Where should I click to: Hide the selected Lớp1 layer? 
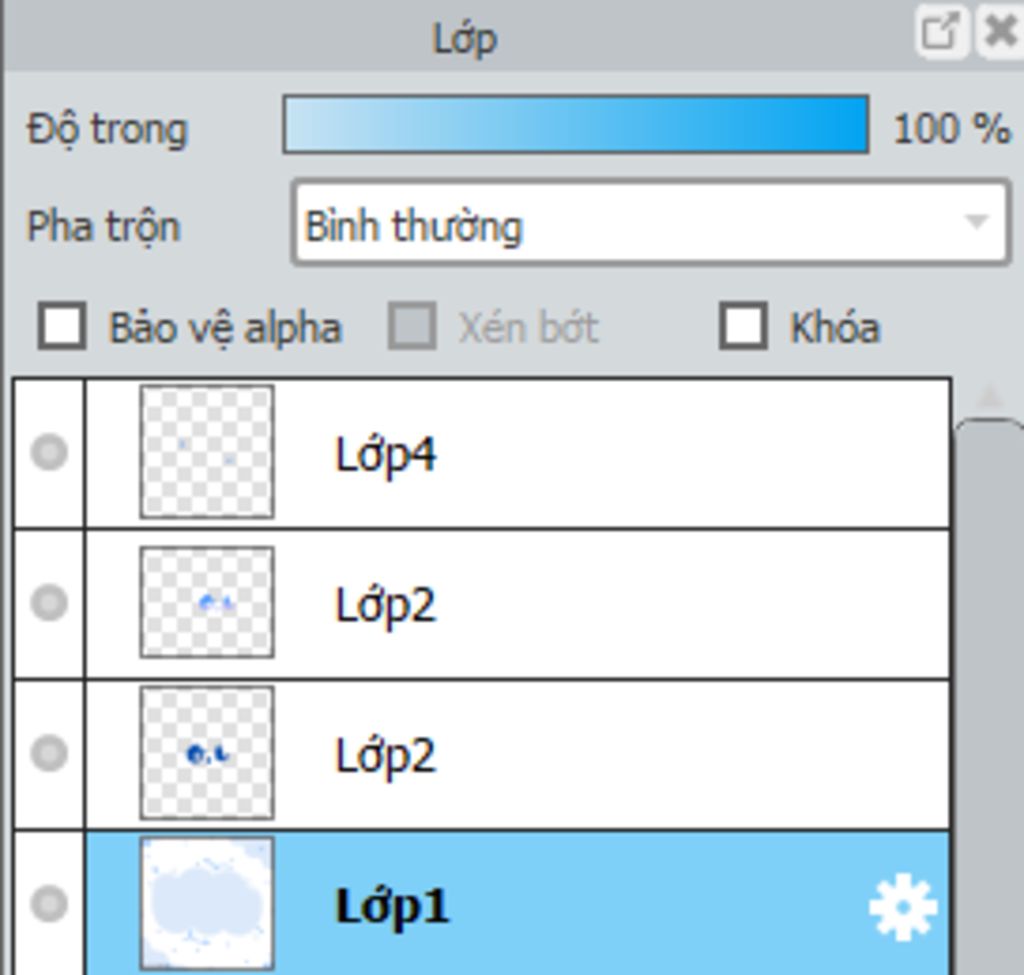click(x=49, y=903)
